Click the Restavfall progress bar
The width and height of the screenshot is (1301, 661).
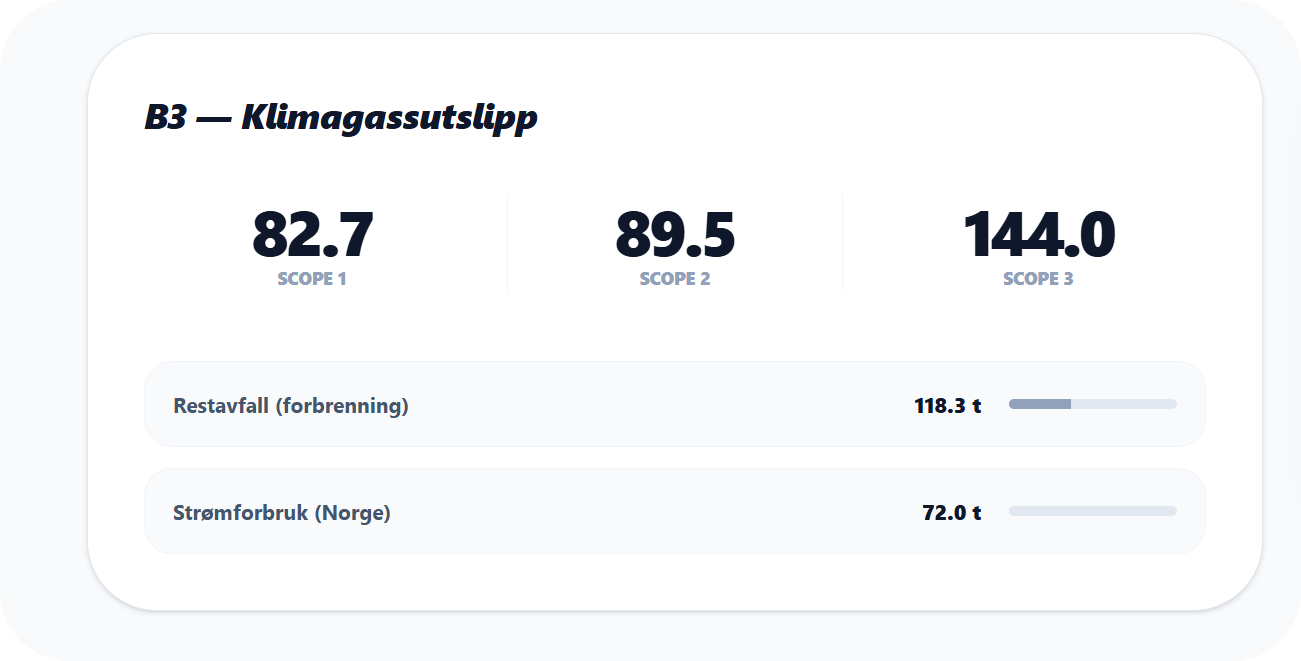coord(1093,404)
